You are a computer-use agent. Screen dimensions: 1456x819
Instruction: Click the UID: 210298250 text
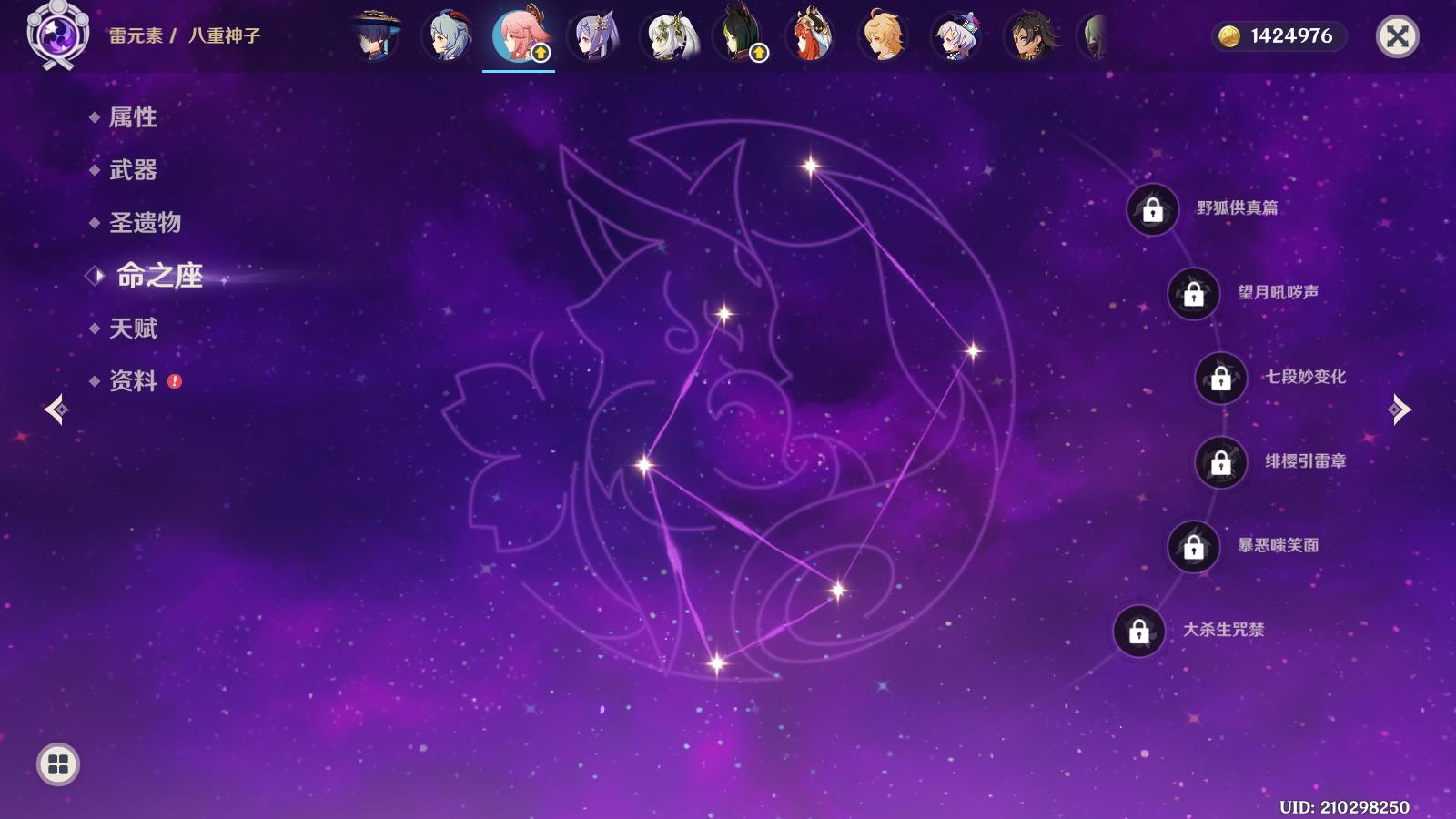(1344, 806)
